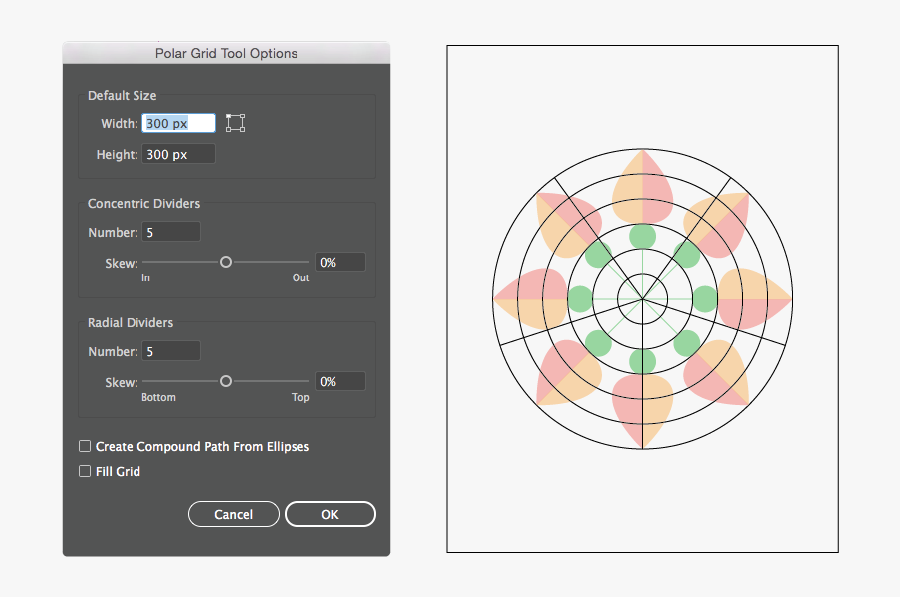Click the Concentric Dividers Skew percentage box

point(340,262)
